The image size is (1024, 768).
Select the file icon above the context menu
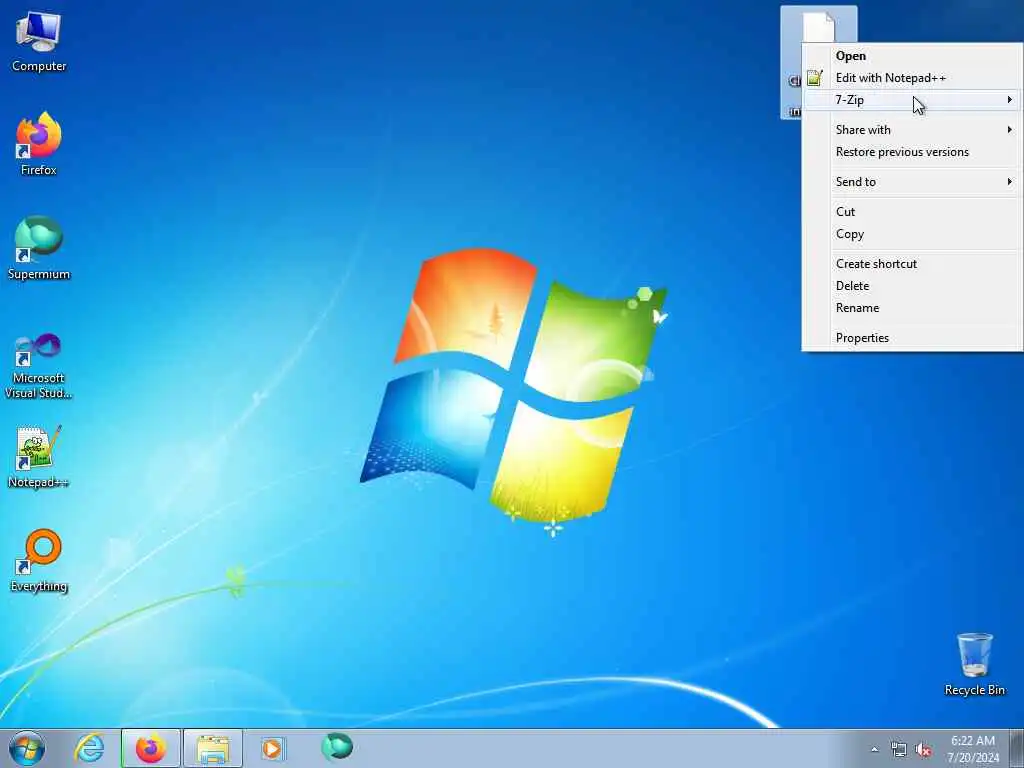click(818, 26)
